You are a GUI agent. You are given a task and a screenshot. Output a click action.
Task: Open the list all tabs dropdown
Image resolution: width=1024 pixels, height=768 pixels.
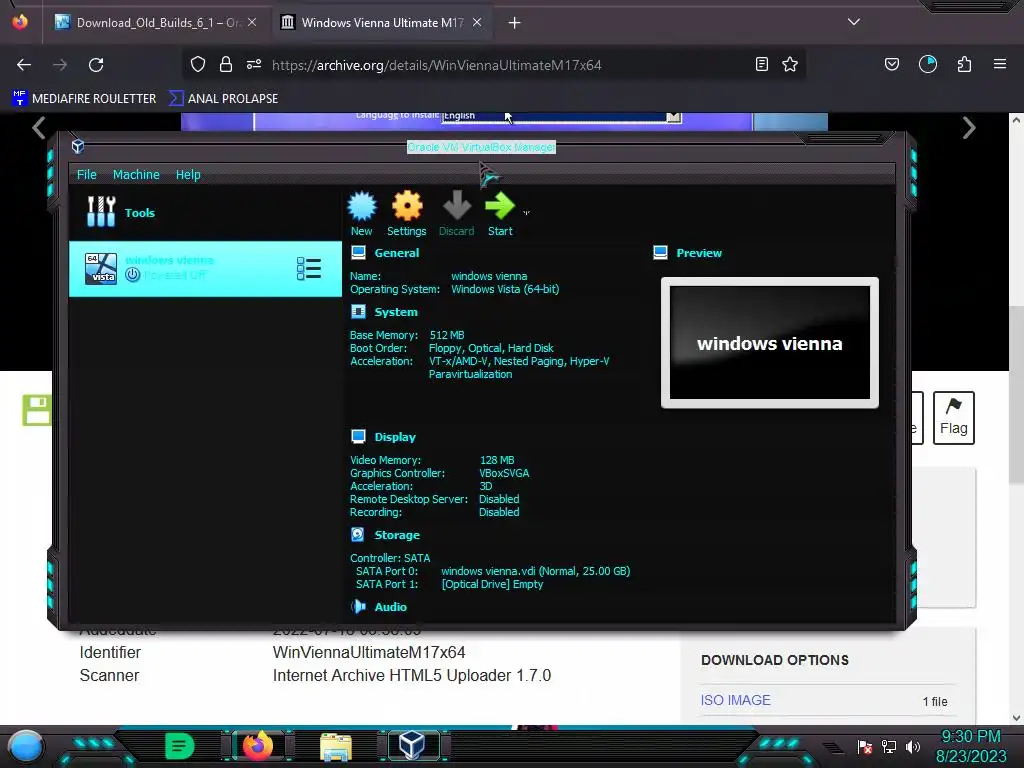[x=854, y=22]
